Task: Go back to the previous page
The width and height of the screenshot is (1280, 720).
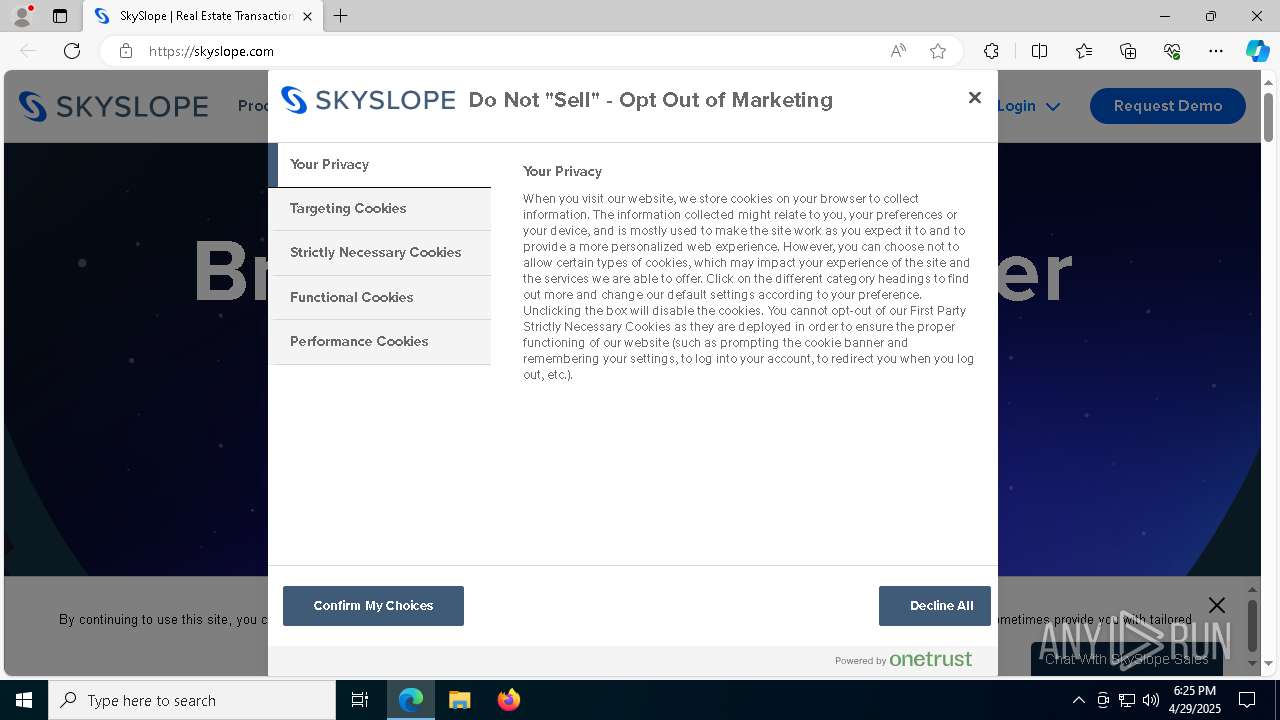Action: click(x=28, y=51)
